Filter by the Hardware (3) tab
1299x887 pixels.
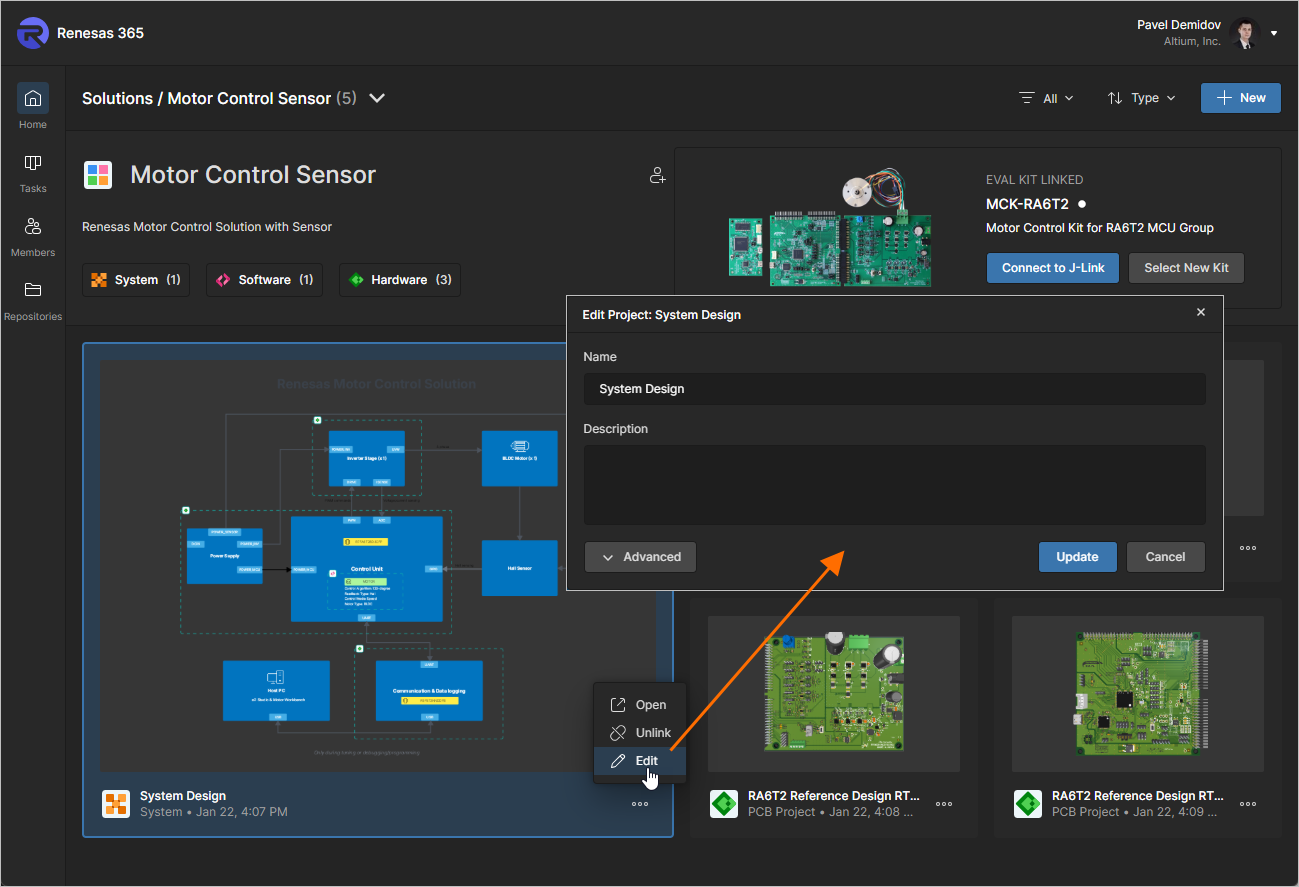(400, 280)
